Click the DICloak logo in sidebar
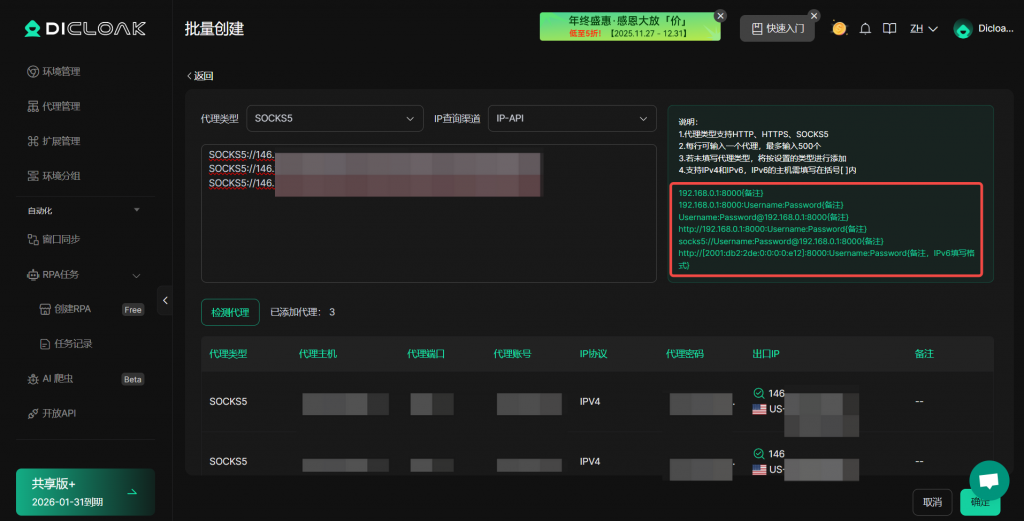 [x=85, y=29]
